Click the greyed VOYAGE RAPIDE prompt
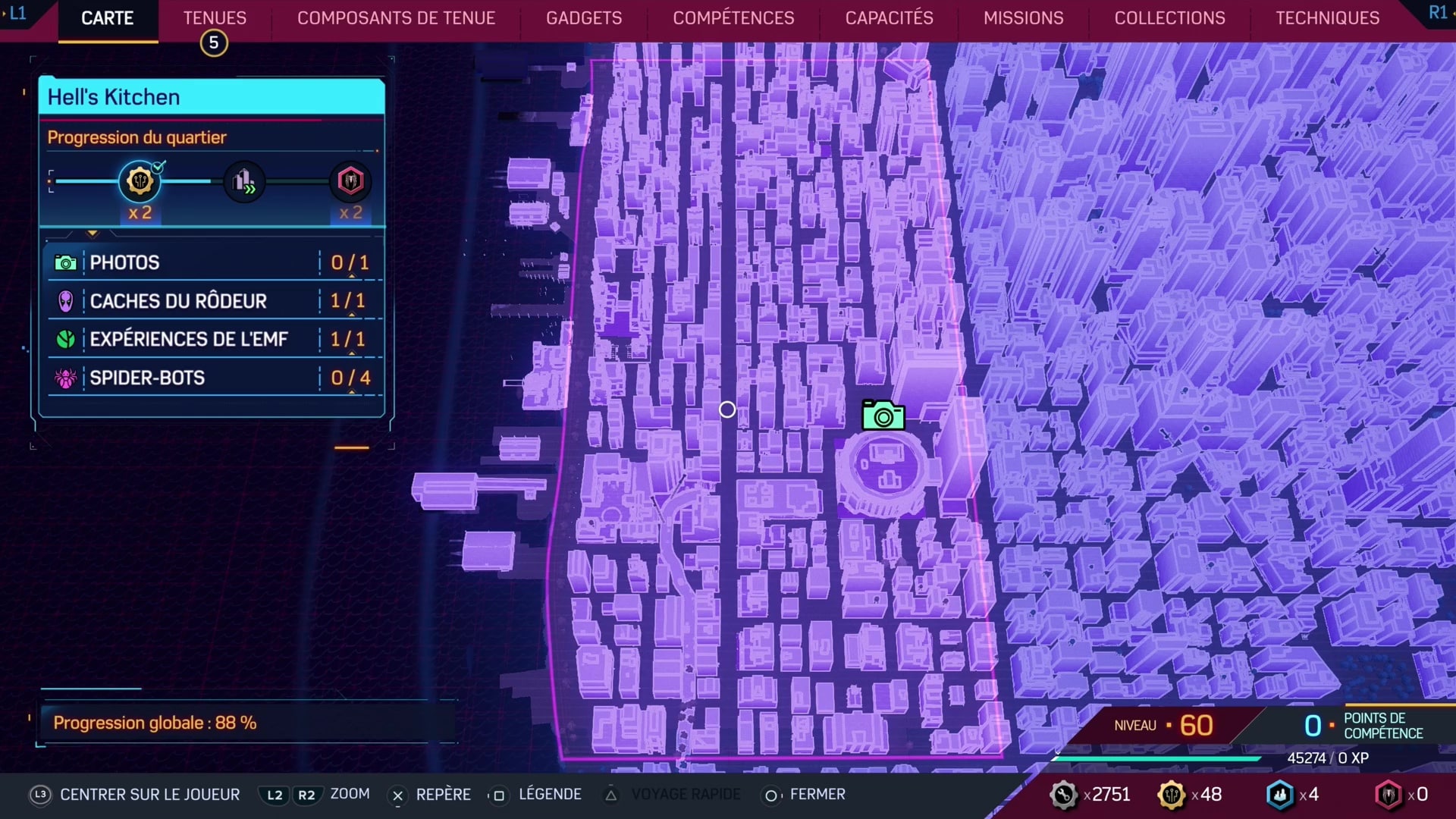This screenshot has width=1456, height=819. (x=686, y=794)
